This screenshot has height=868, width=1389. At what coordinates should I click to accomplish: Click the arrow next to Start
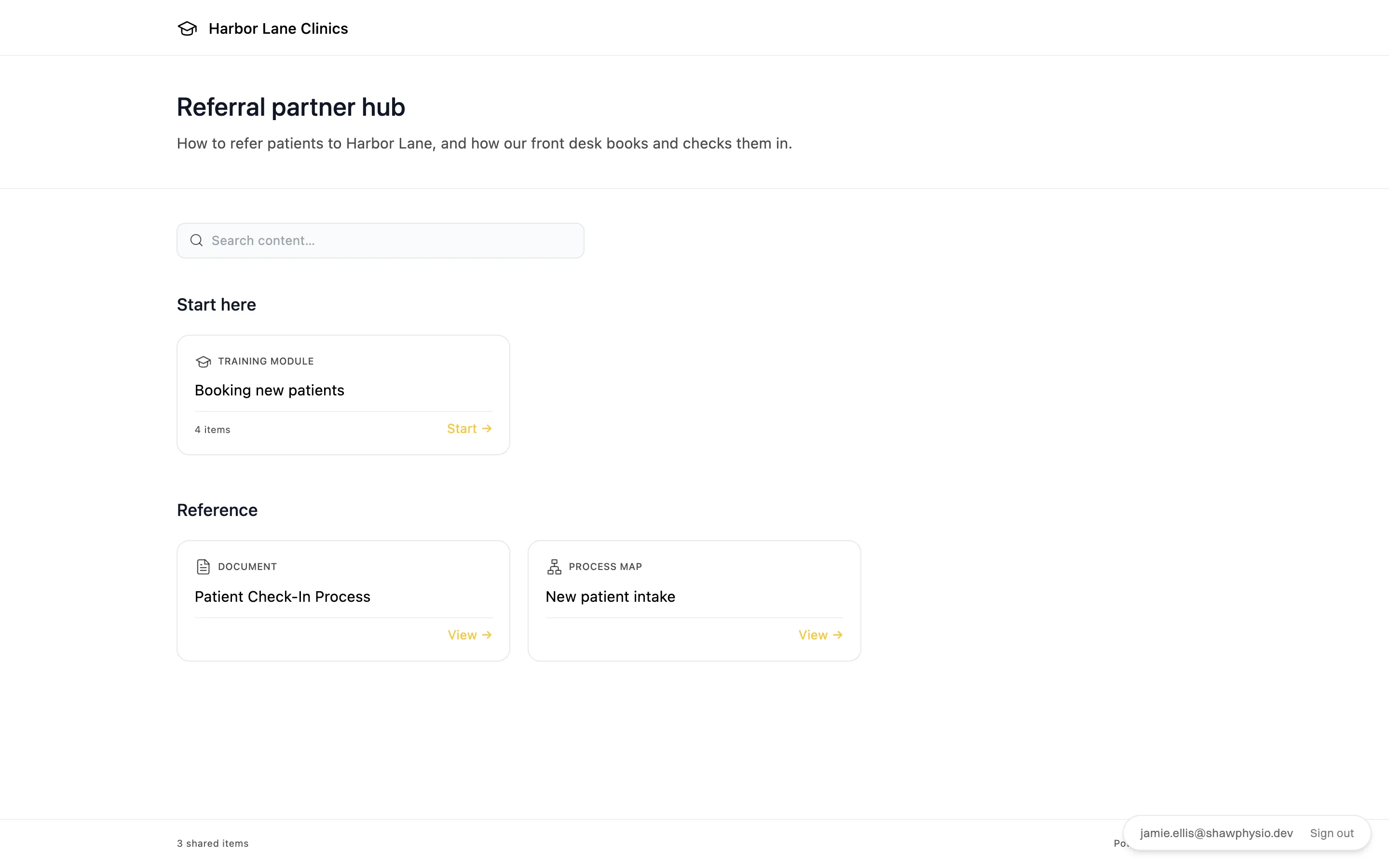click(x=487, y=429)
